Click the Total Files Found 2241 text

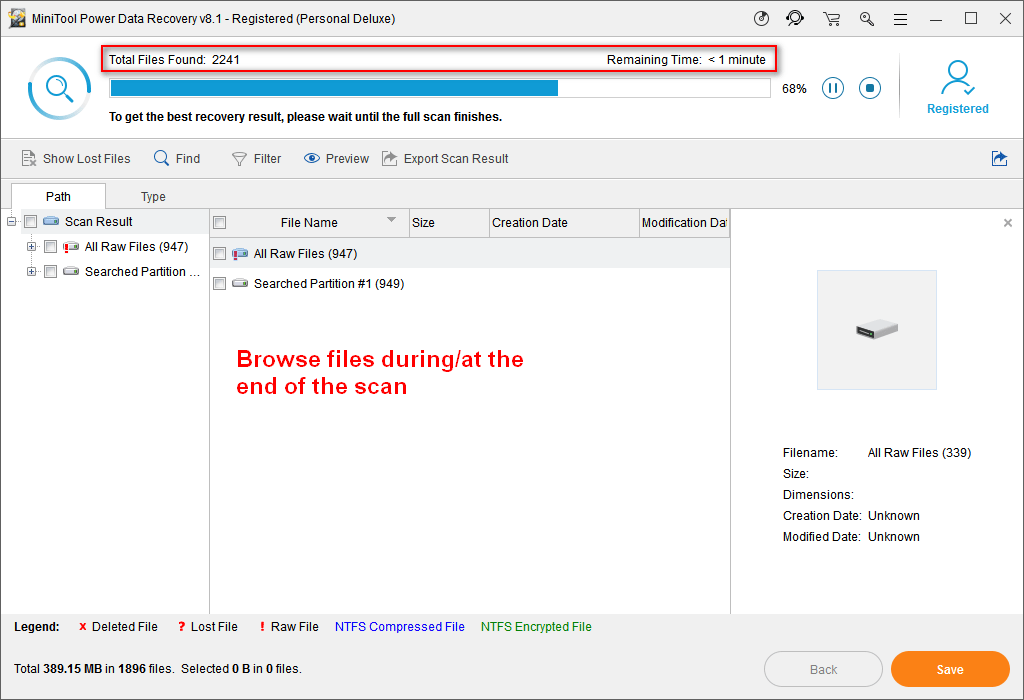(x=174, y=59)
